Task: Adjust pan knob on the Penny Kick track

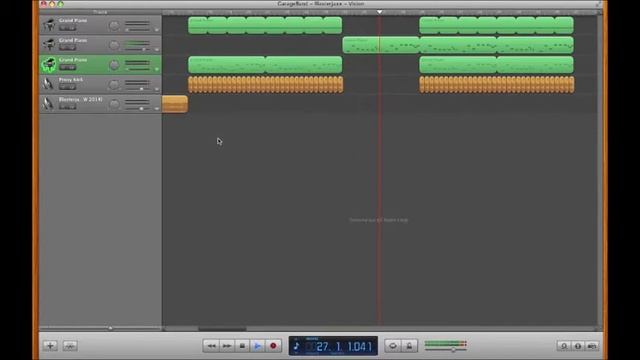Action: (114, 84)
